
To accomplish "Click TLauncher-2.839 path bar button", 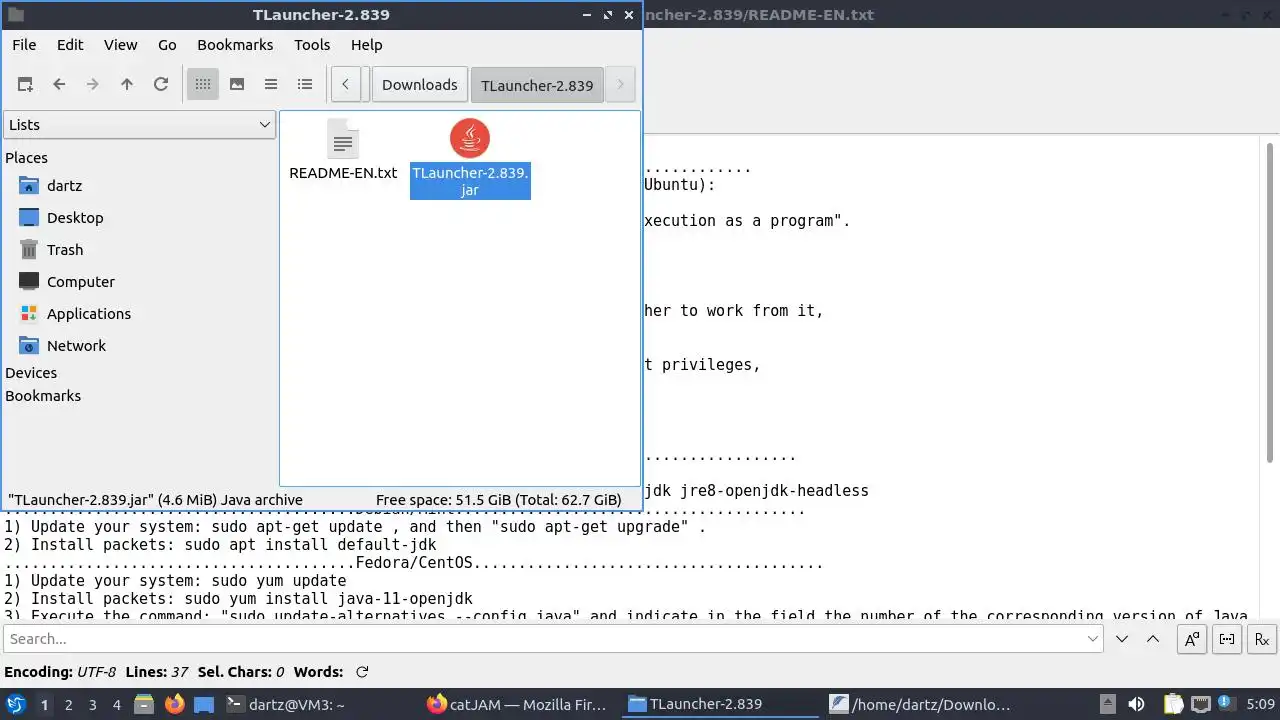I will click(x=537, y=85).
